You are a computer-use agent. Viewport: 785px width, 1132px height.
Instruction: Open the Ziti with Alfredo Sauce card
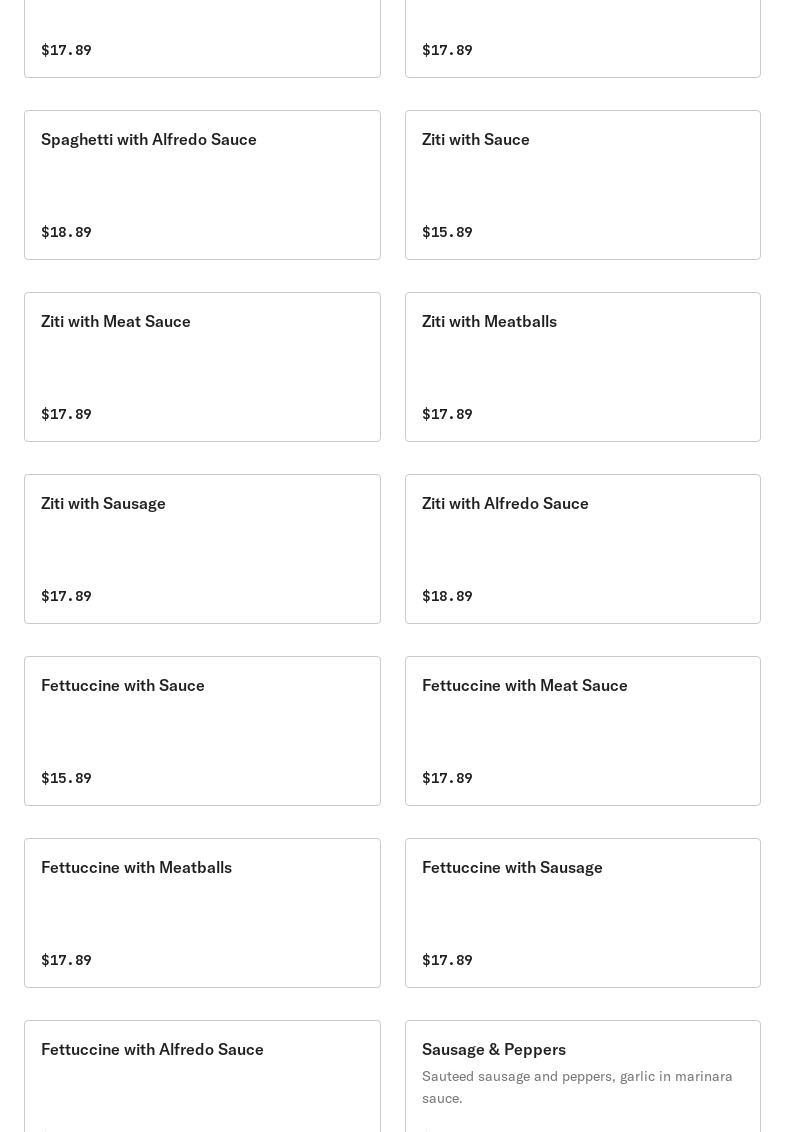[582, 548]
